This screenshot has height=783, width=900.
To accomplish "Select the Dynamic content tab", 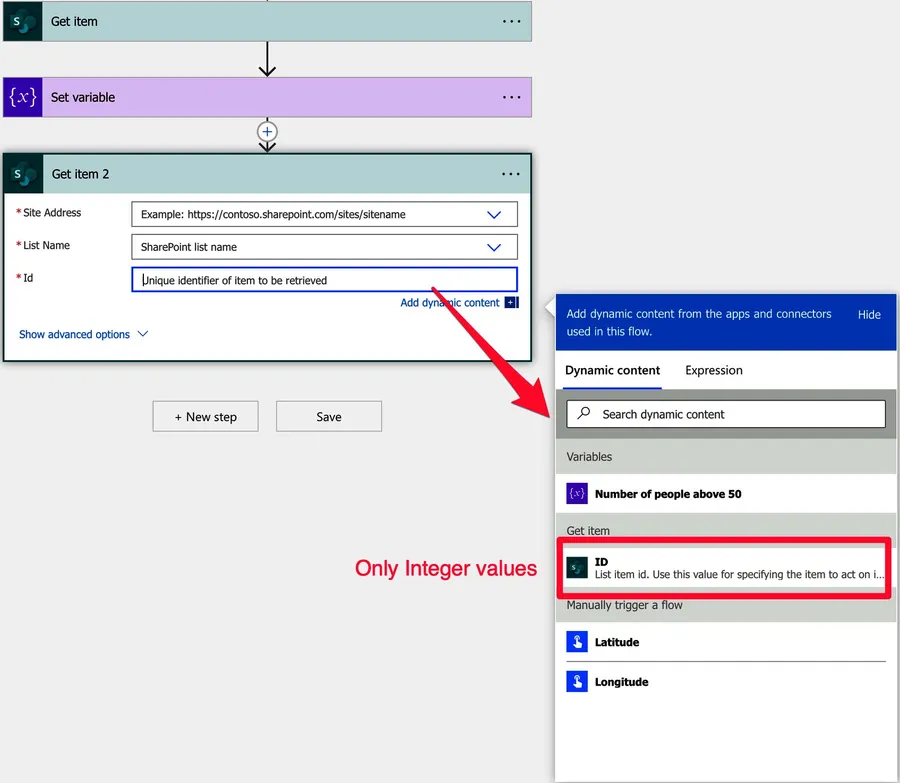I will [x=612, y=370].
